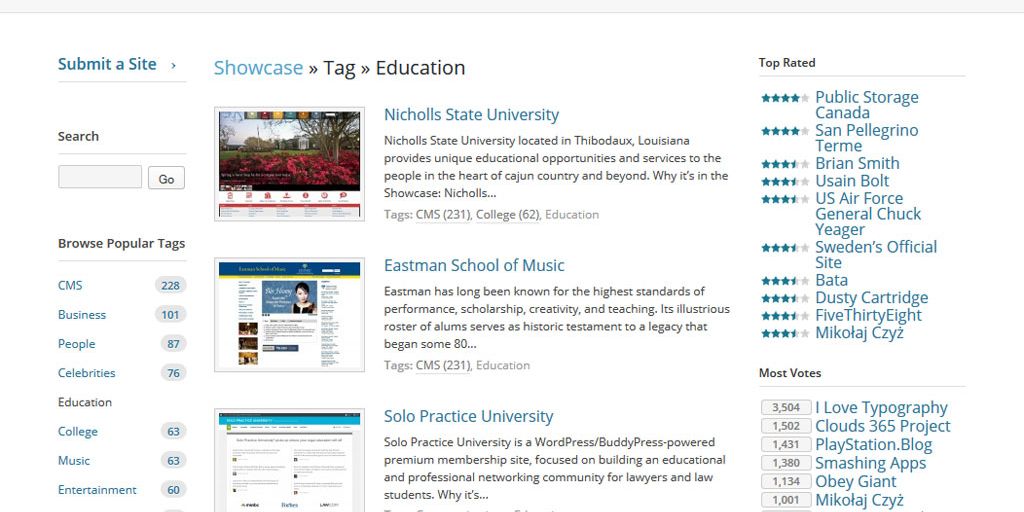Browse the CMS popular tag

pos(70,285)
